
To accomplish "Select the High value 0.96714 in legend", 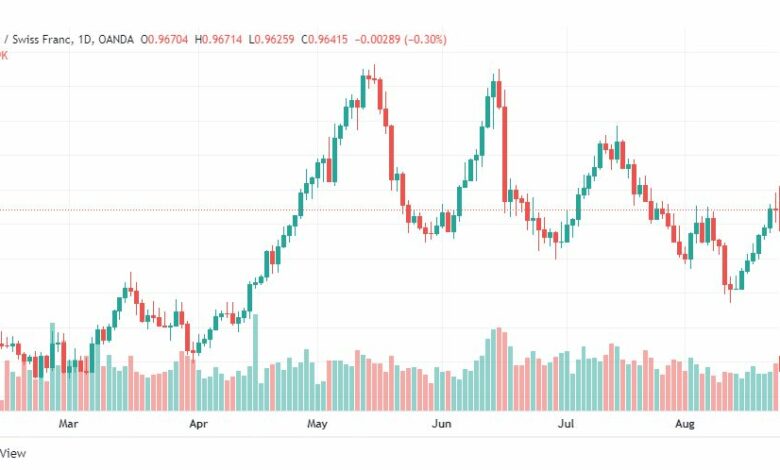I will coord(222,39).
